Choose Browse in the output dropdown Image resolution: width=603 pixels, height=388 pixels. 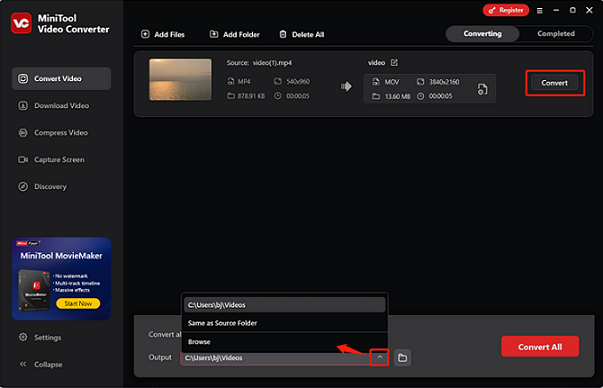pos(285,341)
